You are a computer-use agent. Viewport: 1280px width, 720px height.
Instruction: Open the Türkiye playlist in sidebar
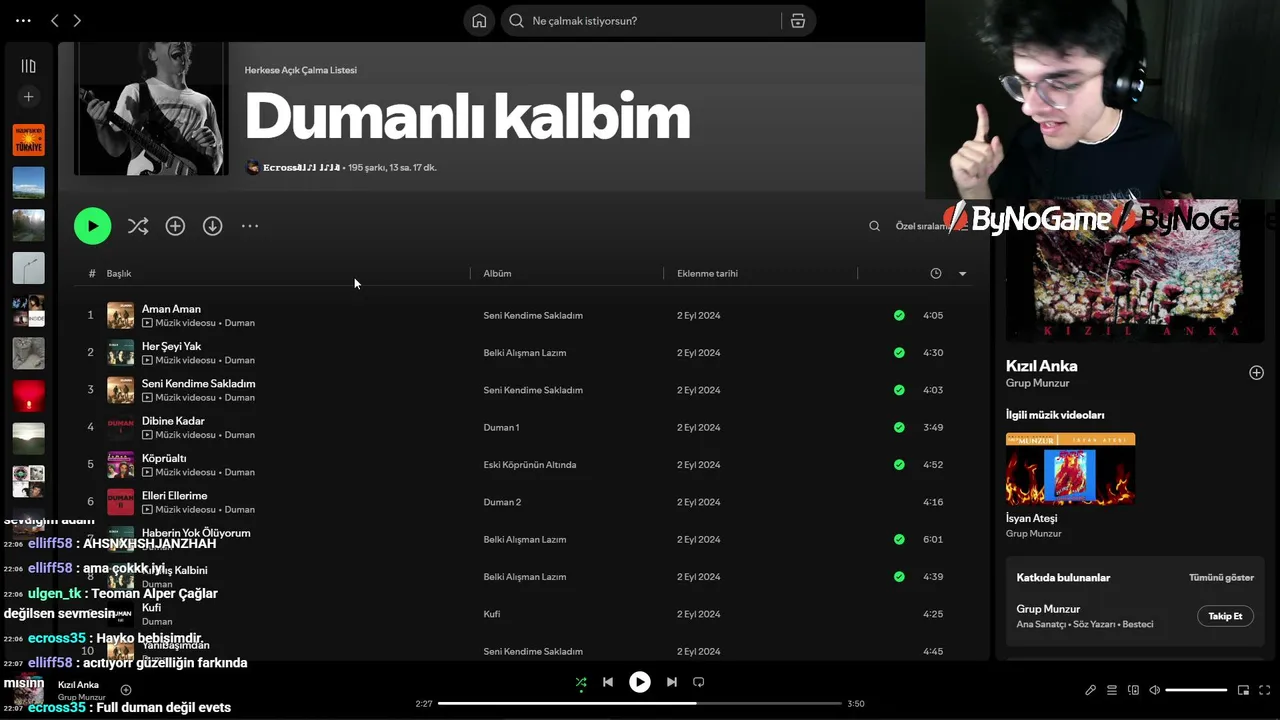point(28,140)
